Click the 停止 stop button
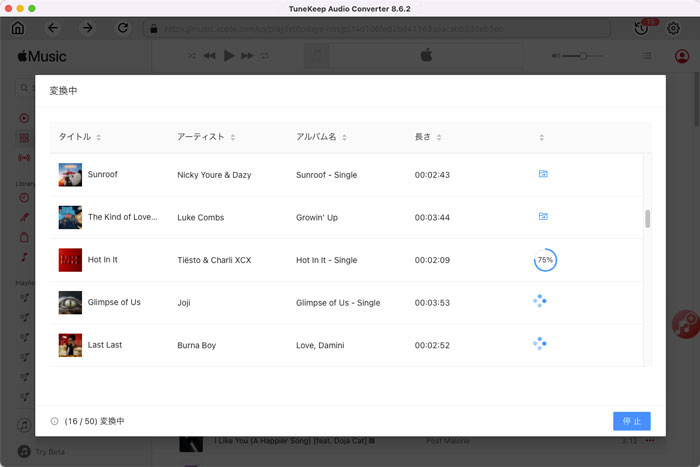Screen dimensions: 700x467 coord(632,421)
